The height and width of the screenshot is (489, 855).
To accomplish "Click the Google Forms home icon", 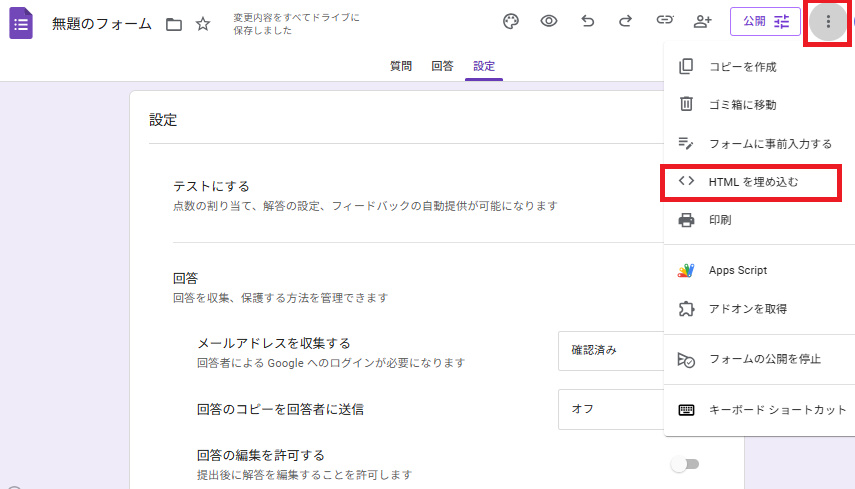I will [x=22, y=23].
